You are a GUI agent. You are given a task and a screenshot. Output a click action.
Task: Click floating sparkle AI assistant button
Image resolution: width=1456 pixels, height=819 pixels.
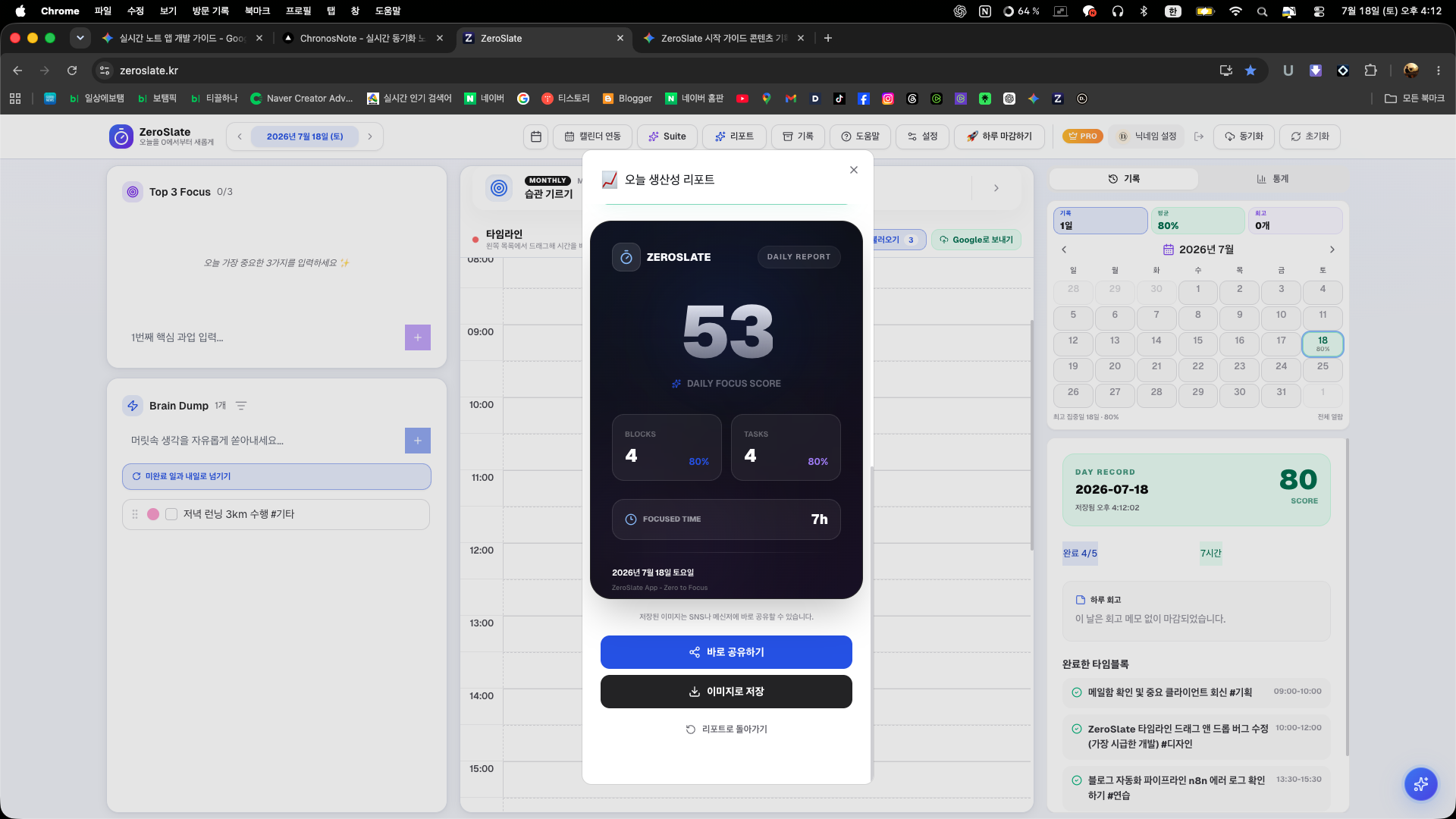coord(1420,783)
